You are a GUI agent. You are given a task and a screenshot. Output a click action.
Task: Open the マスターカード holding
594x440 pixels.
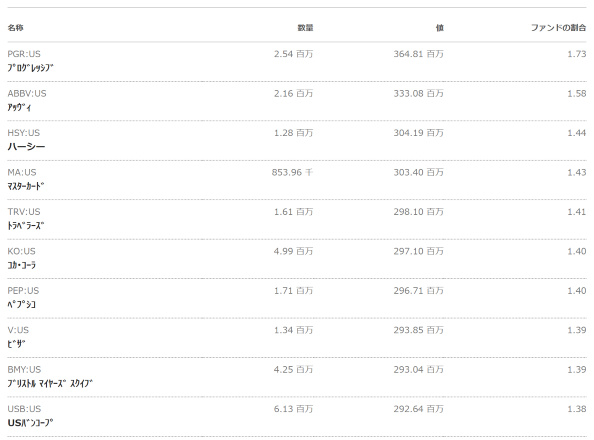[26, 186]
